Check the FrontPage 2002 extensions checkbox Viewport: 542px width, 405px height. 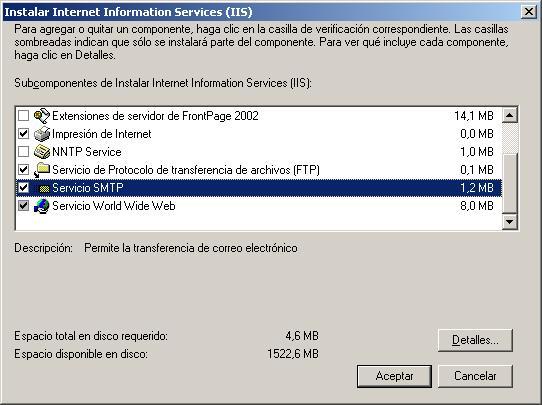(23, 115)
